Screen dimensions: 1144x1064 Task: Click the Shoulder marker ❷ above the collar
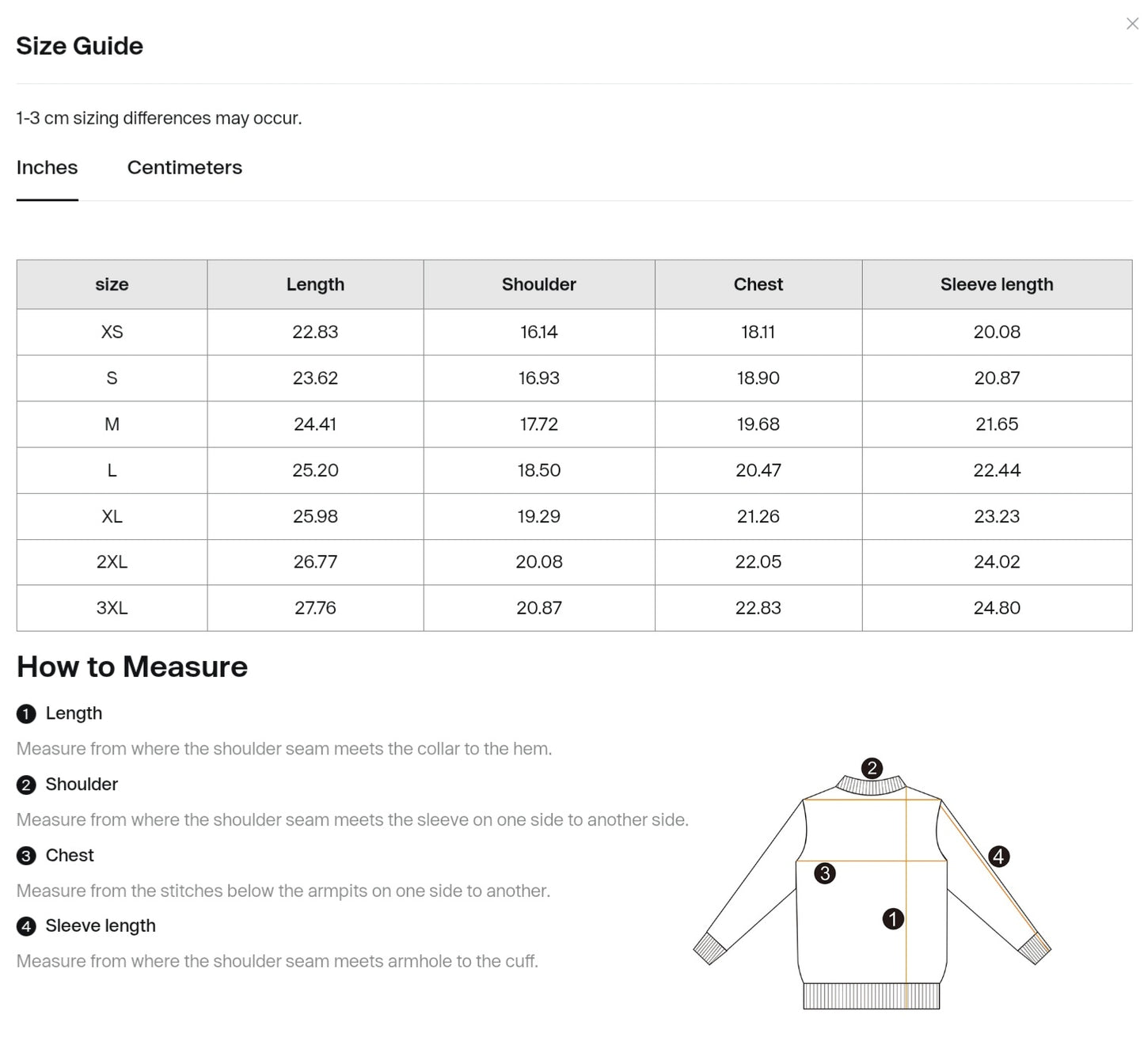(x=872, y=766)
